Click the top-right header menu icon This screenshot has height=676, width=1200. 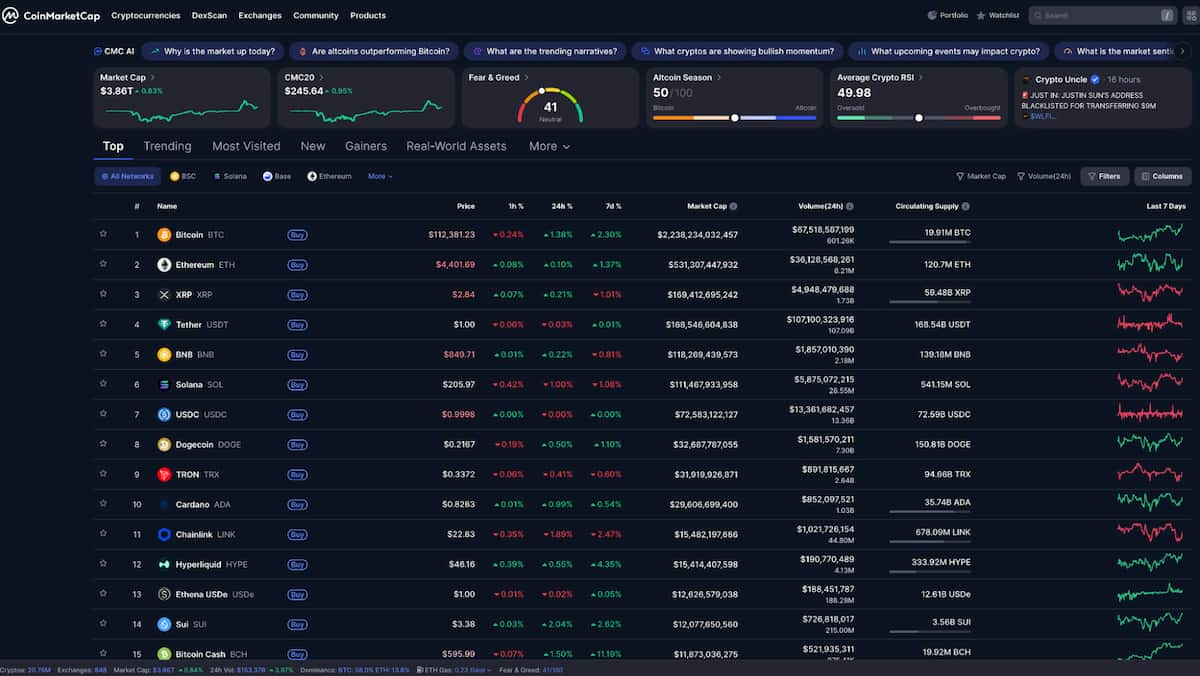pos(1191,15)
